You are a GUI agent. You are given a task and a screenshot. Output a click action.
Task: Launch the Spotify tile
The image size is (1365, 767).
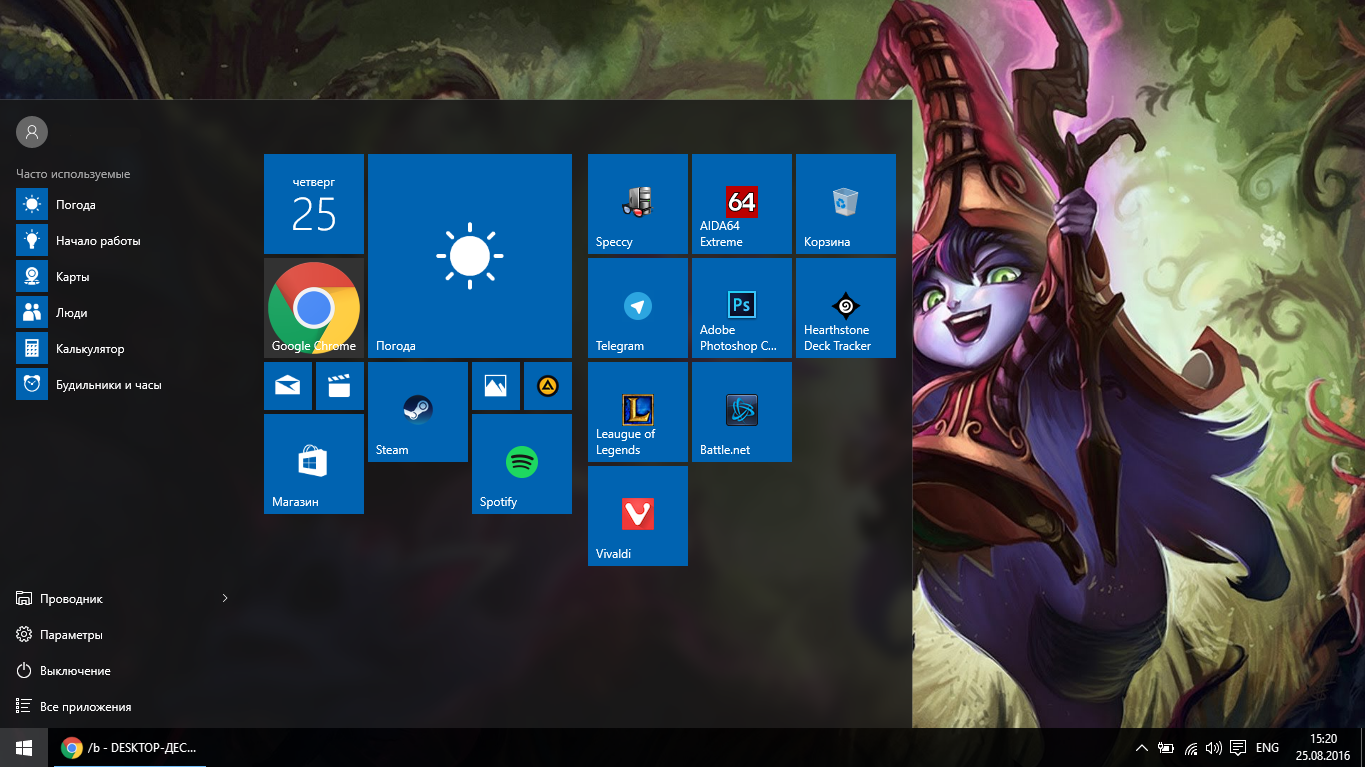(522, 464)
